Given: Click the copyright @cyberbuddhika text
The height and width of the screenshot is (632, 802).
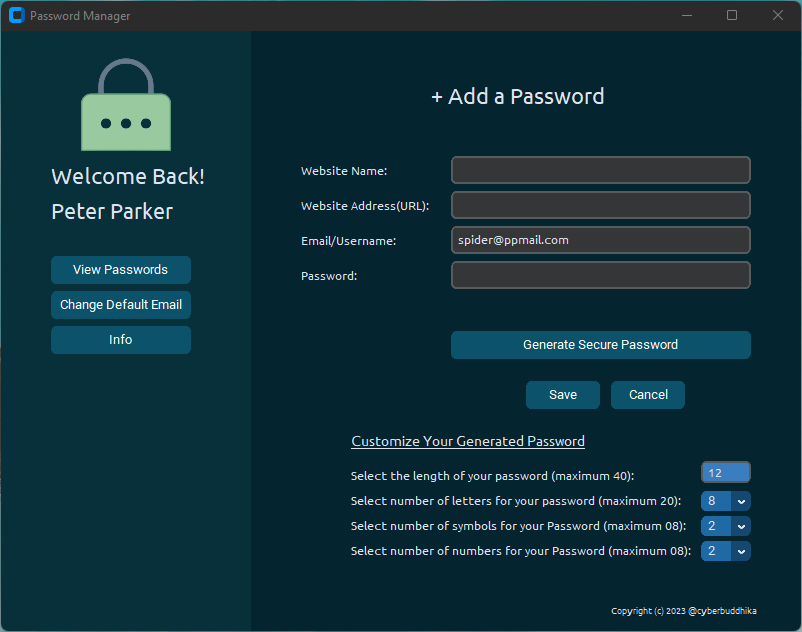Looking at the screenshot, I should (x=683, y=611).
